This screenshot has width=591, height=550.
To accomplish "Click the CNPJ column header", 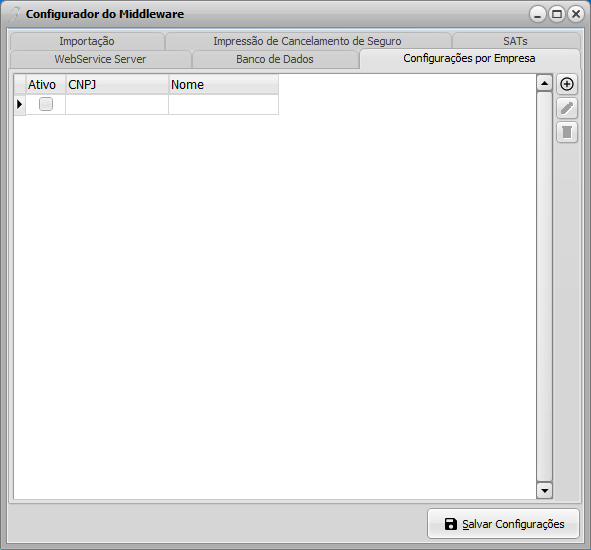I will click(x=117, y=84).
